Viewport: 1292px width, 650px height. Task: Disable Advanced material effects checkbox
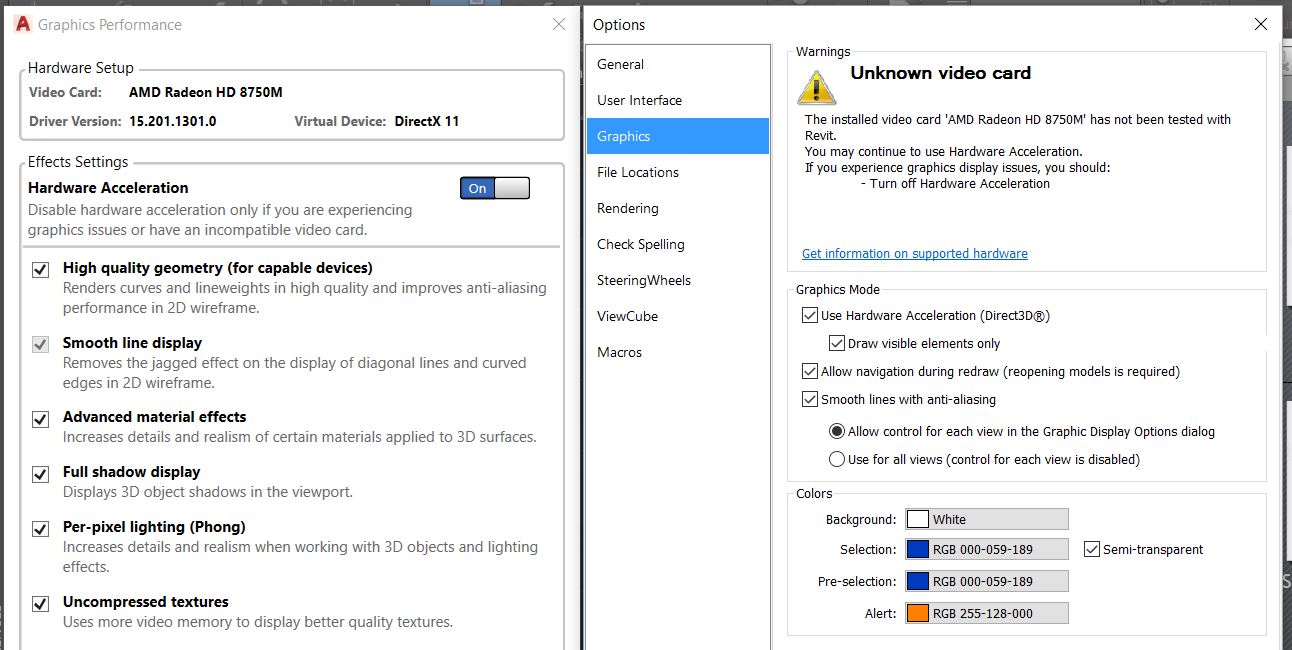[x=41, y=419]
